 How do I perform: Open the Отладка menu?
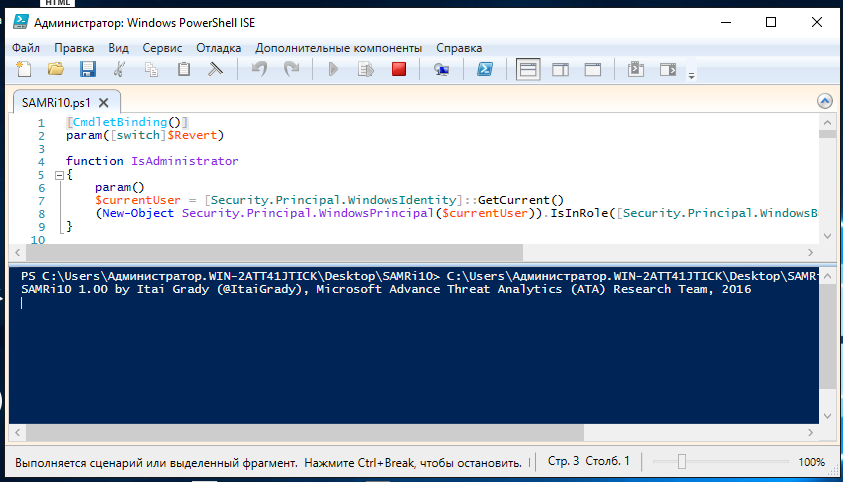(x=218, y=48)
